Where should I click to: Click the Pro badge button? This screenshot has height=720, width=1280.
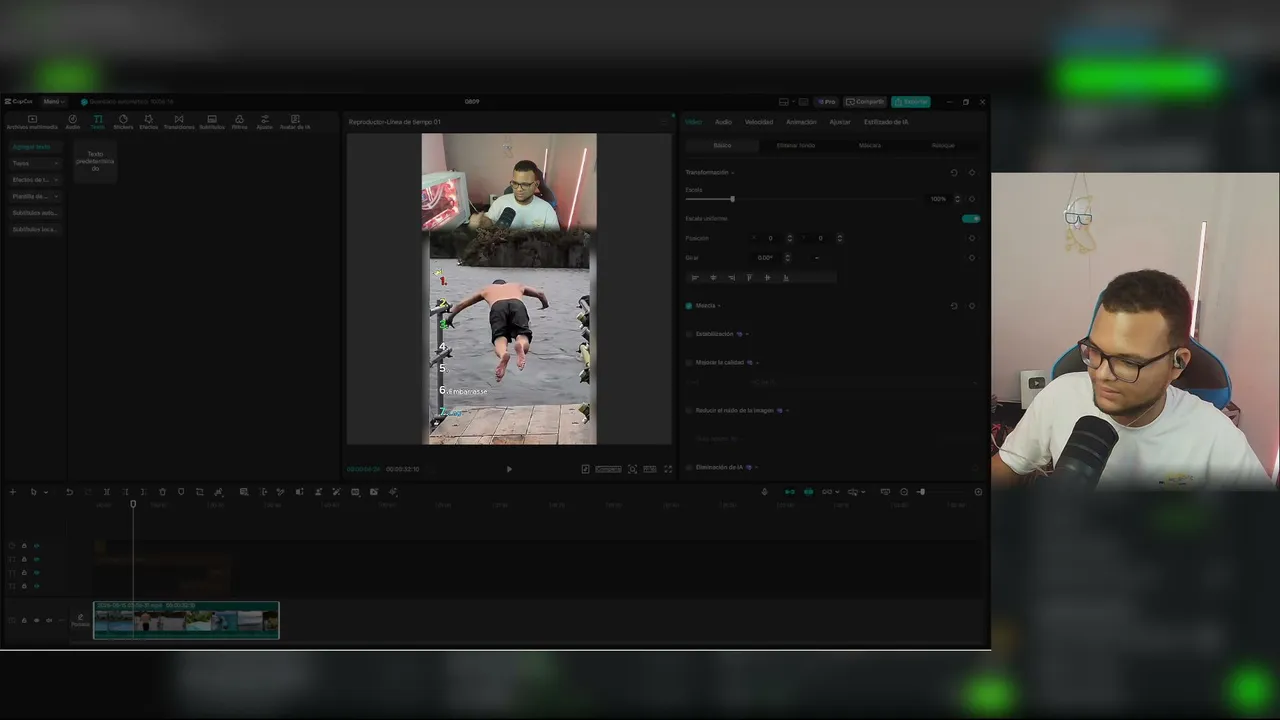click(826, 102)
